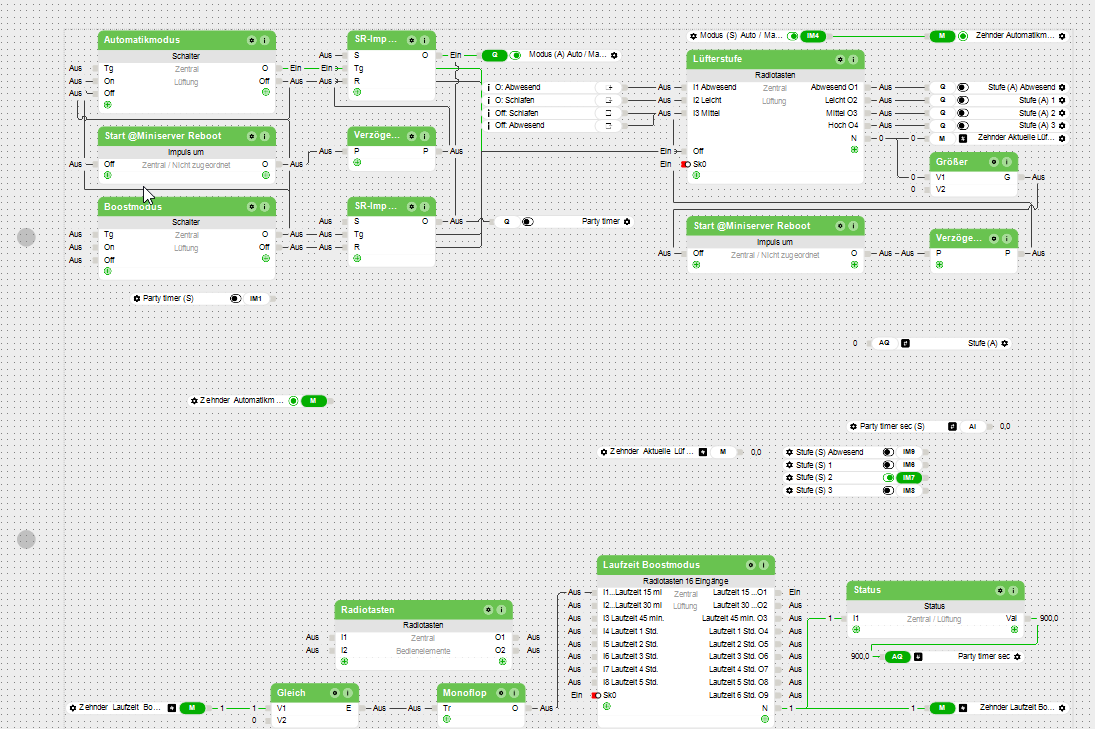Click info icon on the Boostmodus block
1095x729 pixels.
264,207
